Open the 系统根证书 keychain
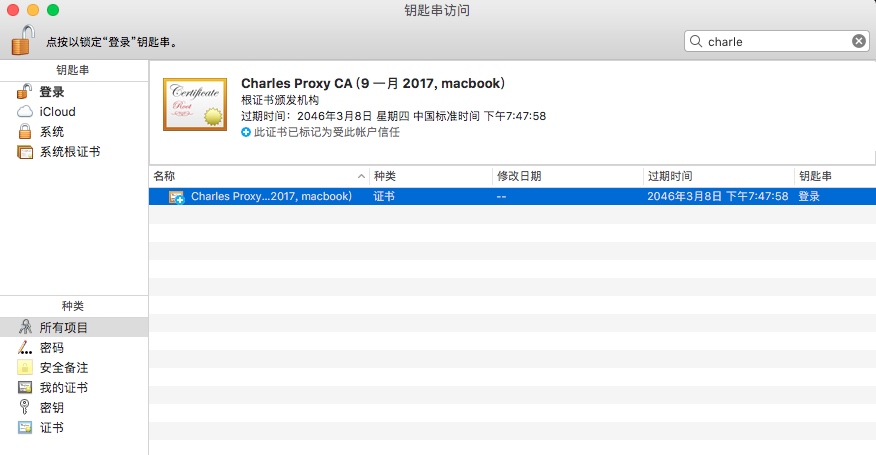This screenshot has width=876, height=455. [68, 152]
